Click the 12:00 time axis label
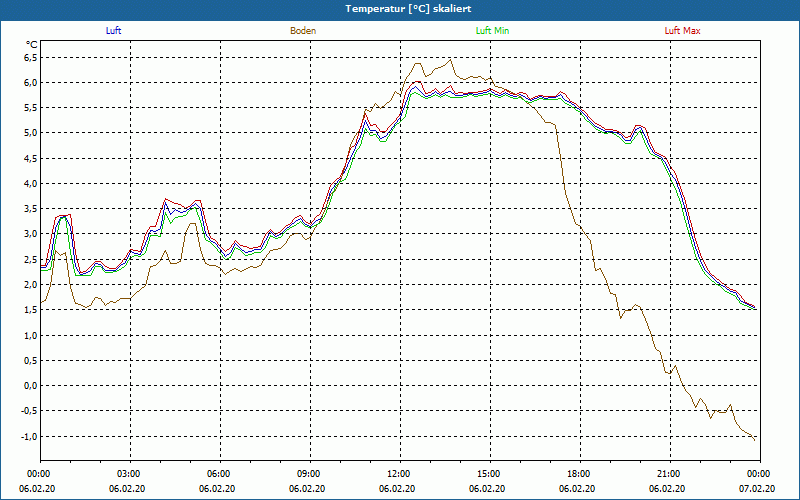 point(397,474)
